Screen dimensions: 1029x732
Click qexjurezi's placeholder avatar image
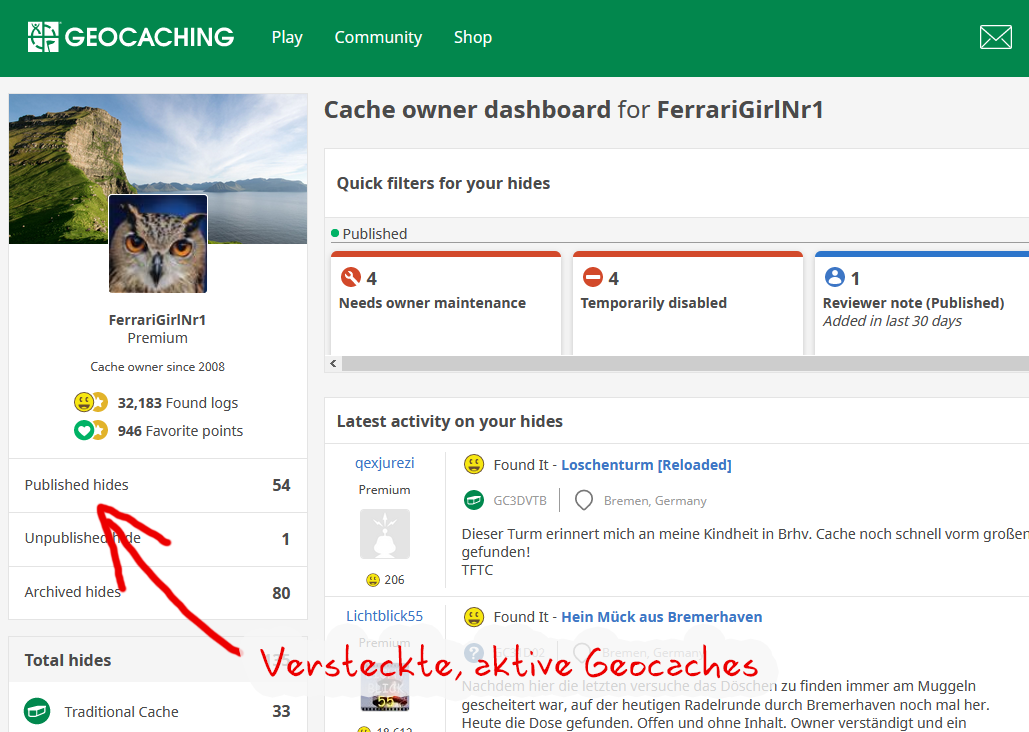(x=385, y=534)
